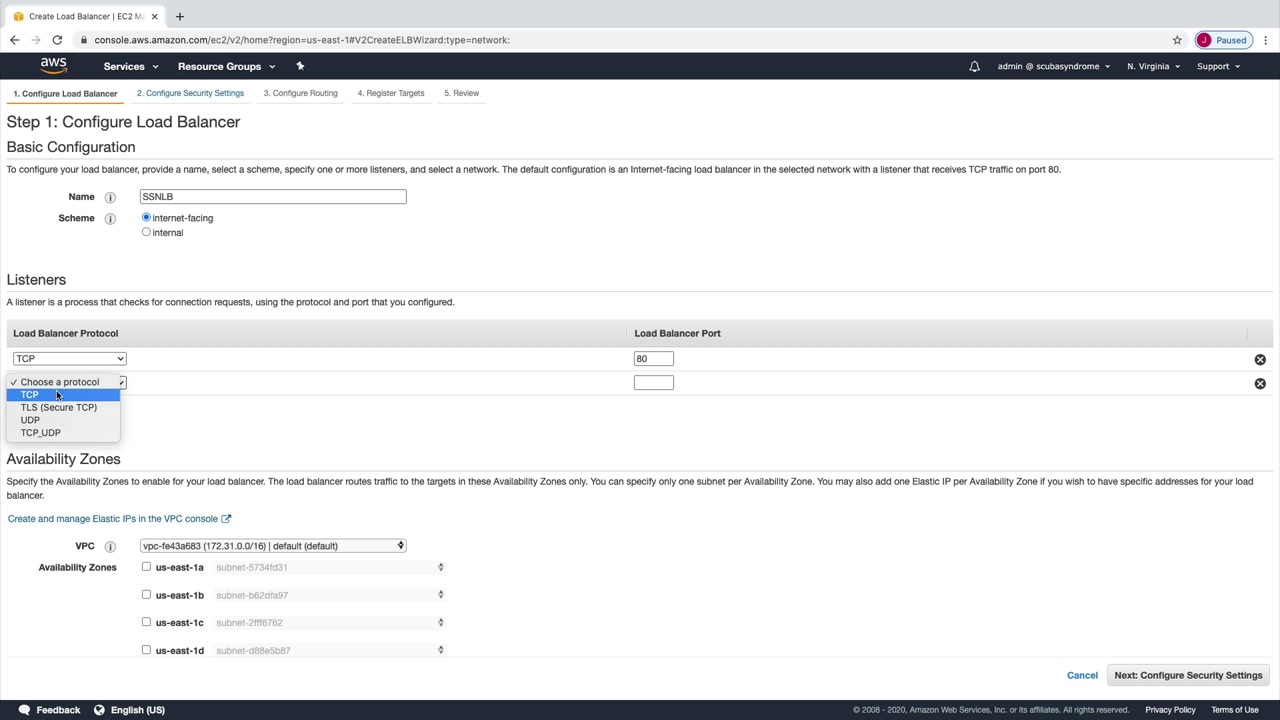Click the load balancer Name input field

click(x=273, y=197)
